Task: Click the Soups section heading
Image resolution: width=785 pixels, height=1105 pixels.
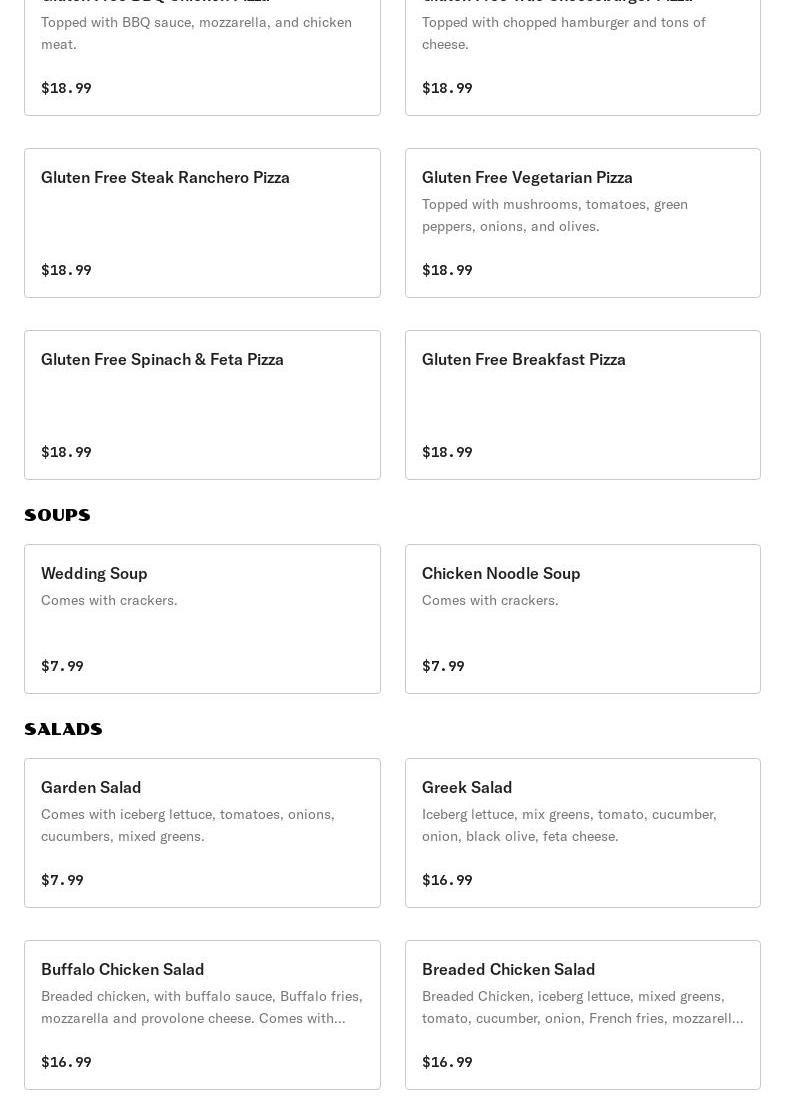Action: pyautogui.click(x=57, y=515)
